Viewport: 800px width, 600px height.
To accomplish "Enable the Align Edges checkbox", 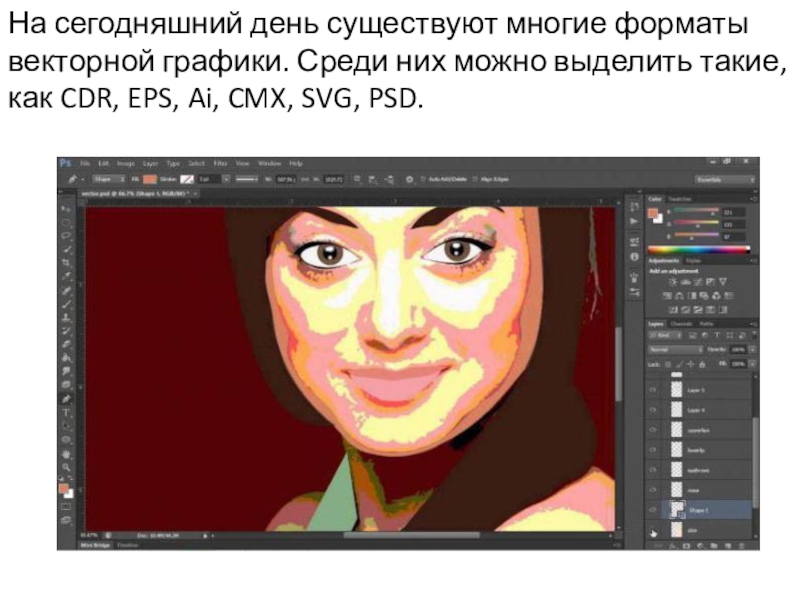I will coord(476,179).
